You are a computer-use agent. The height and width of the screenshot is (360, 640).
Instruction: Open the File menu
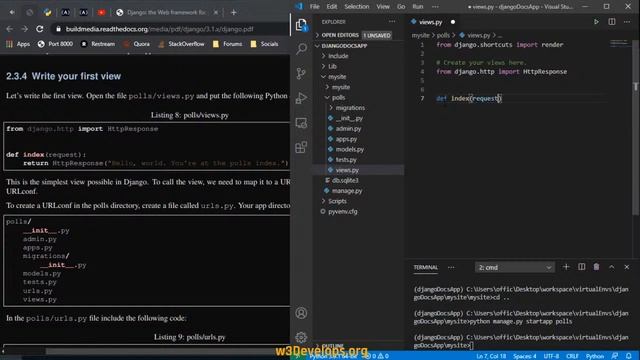[x=314, y=7]
